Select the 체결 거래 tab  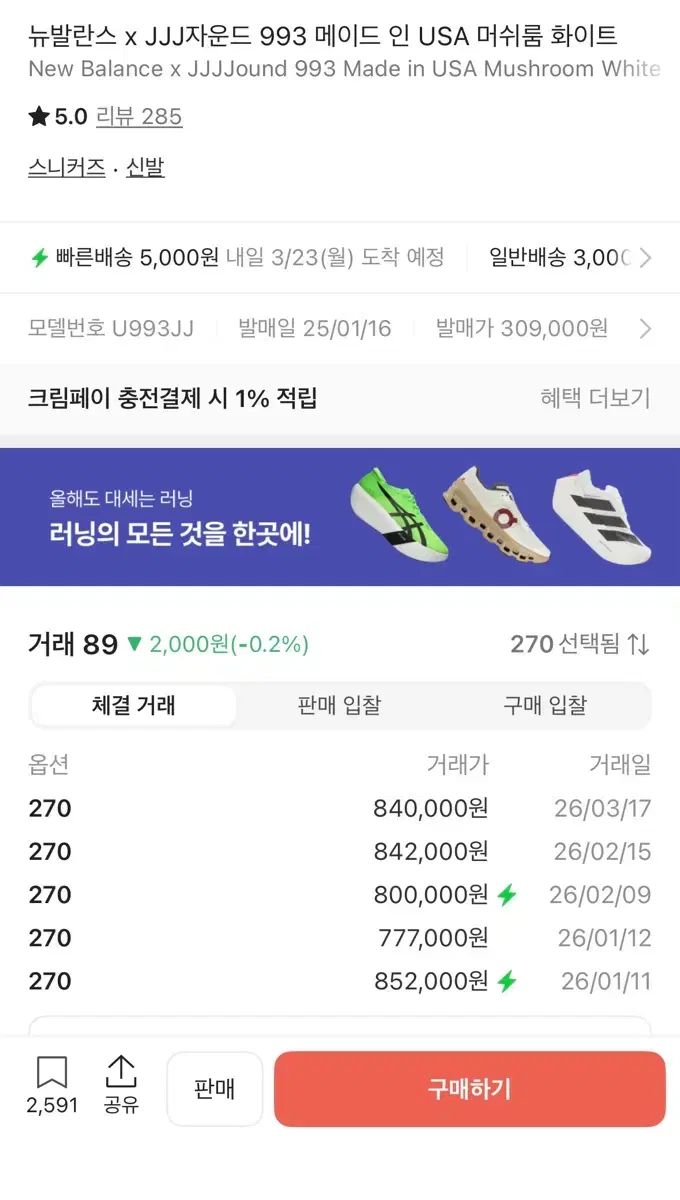coord(134,706)
